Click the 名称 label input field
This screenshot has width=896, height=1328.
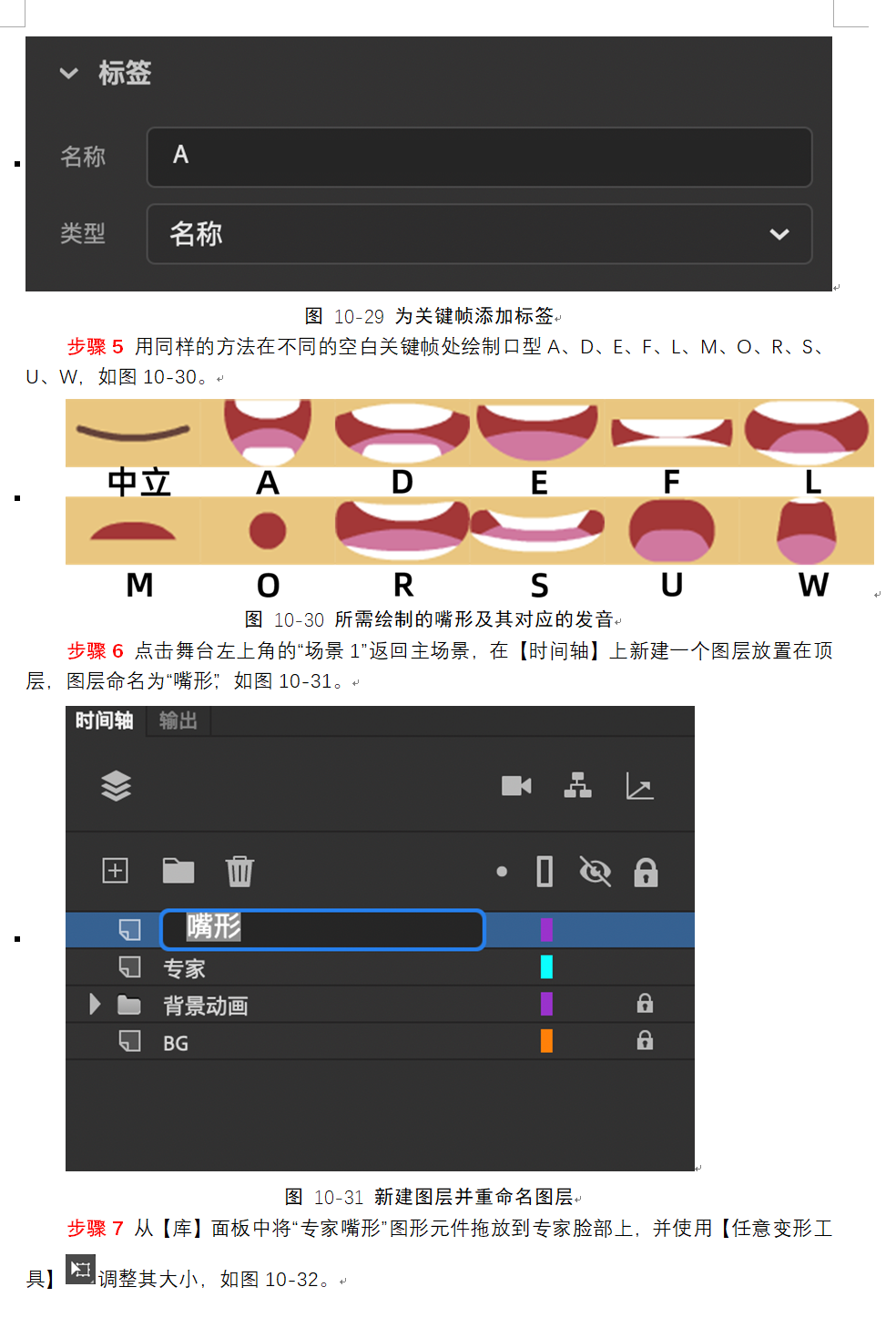479,157
